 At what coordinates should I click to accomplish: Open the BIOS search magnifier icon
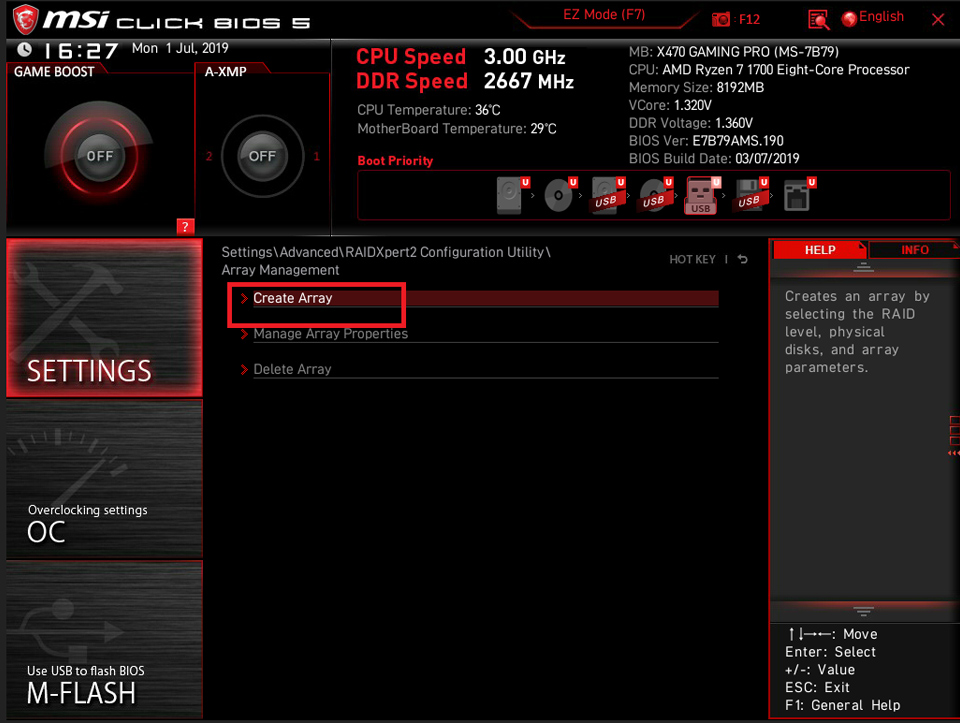click(x=819, y=20)
